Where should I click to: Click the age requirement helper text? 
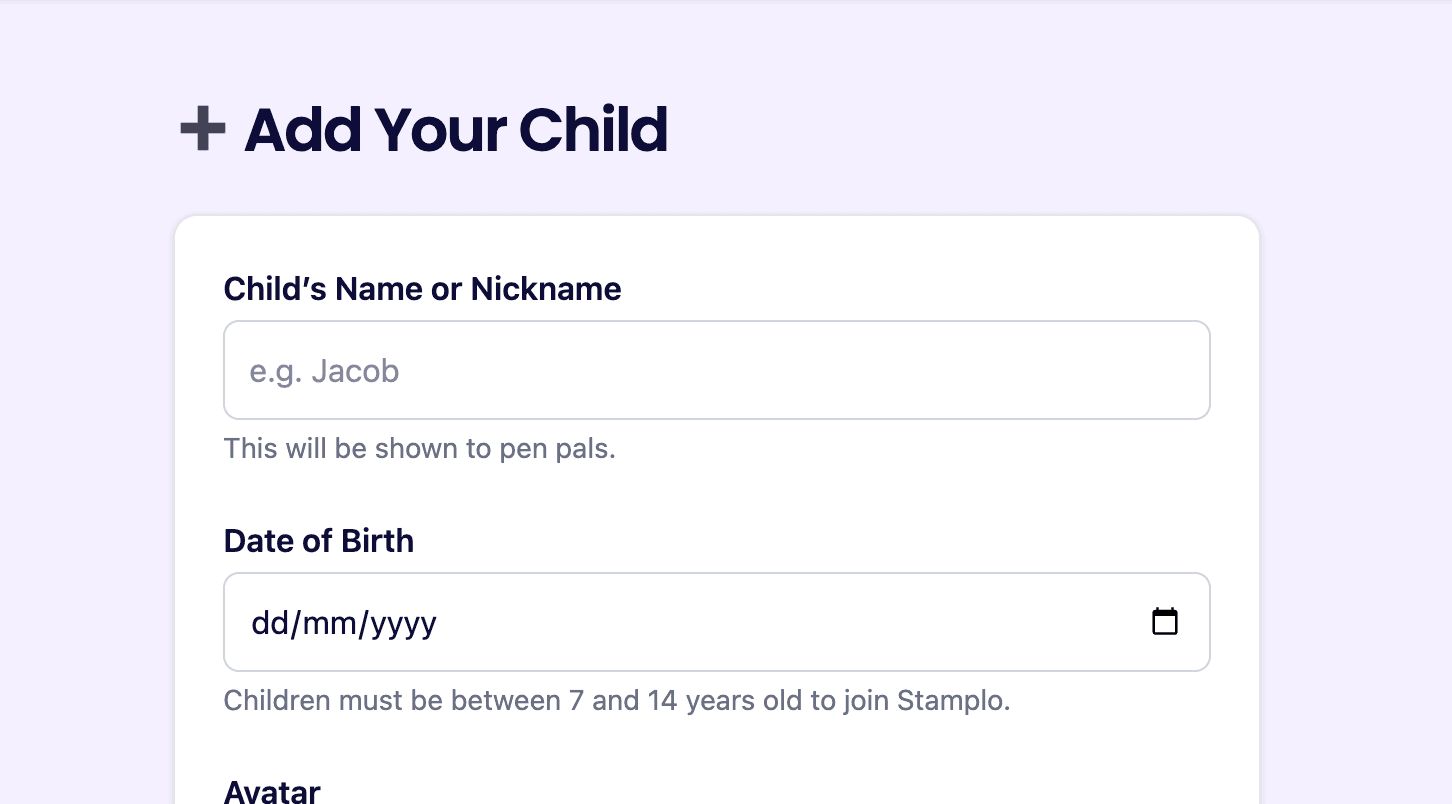(x=616, y=700)
